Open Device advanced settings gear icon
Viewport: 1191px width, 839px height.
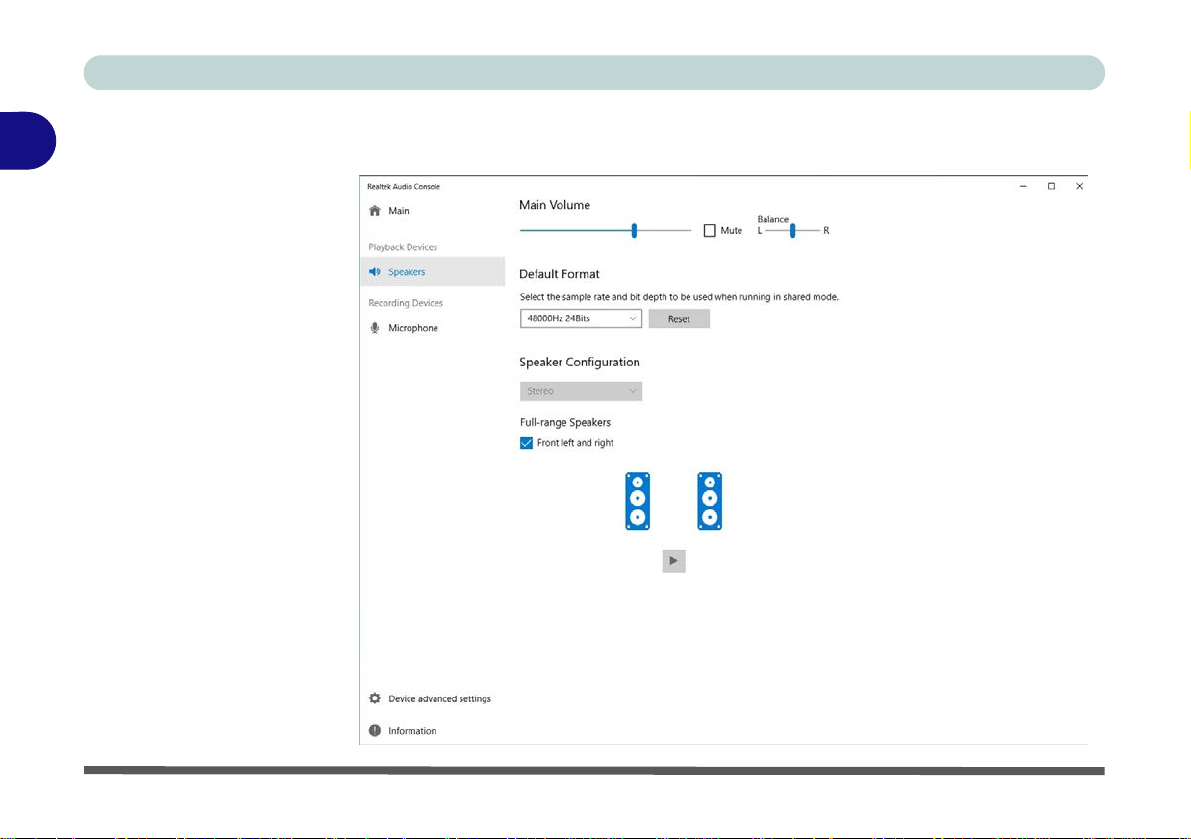click(x=374, y=699)
